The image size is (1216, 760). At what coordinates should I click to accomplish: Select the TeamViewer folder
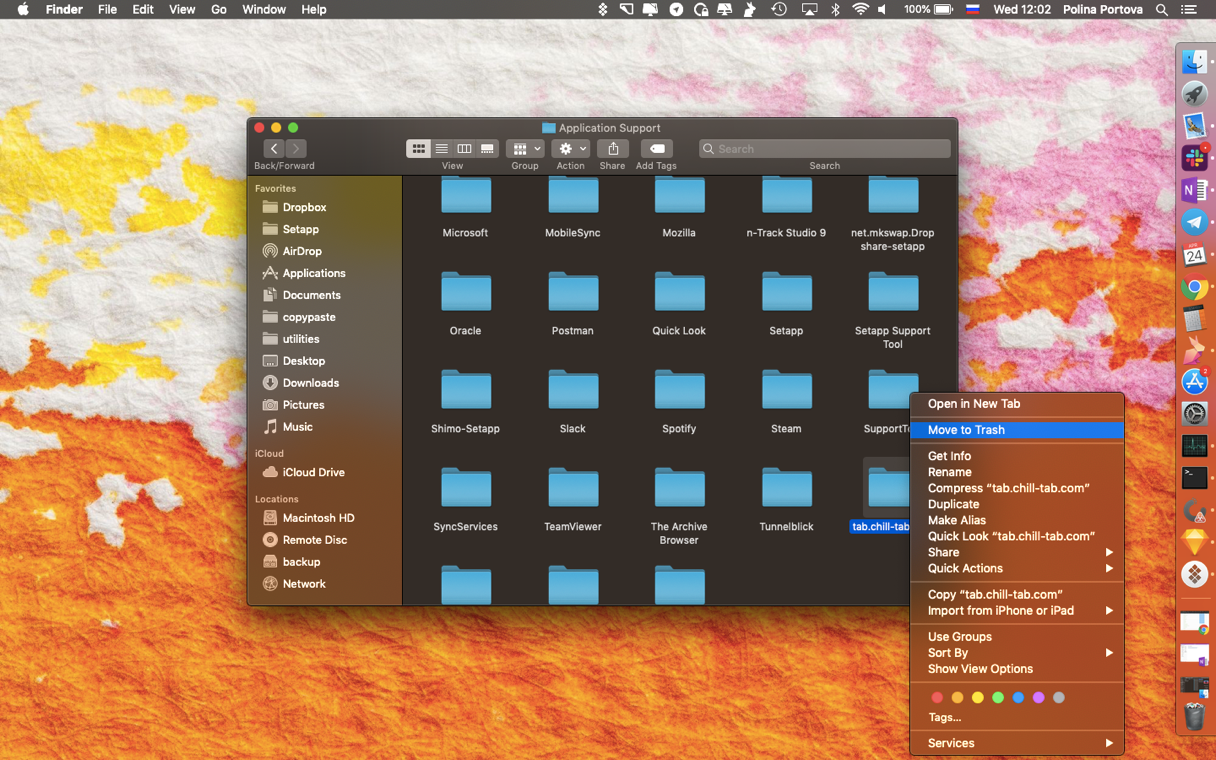[x=573, y=487]
